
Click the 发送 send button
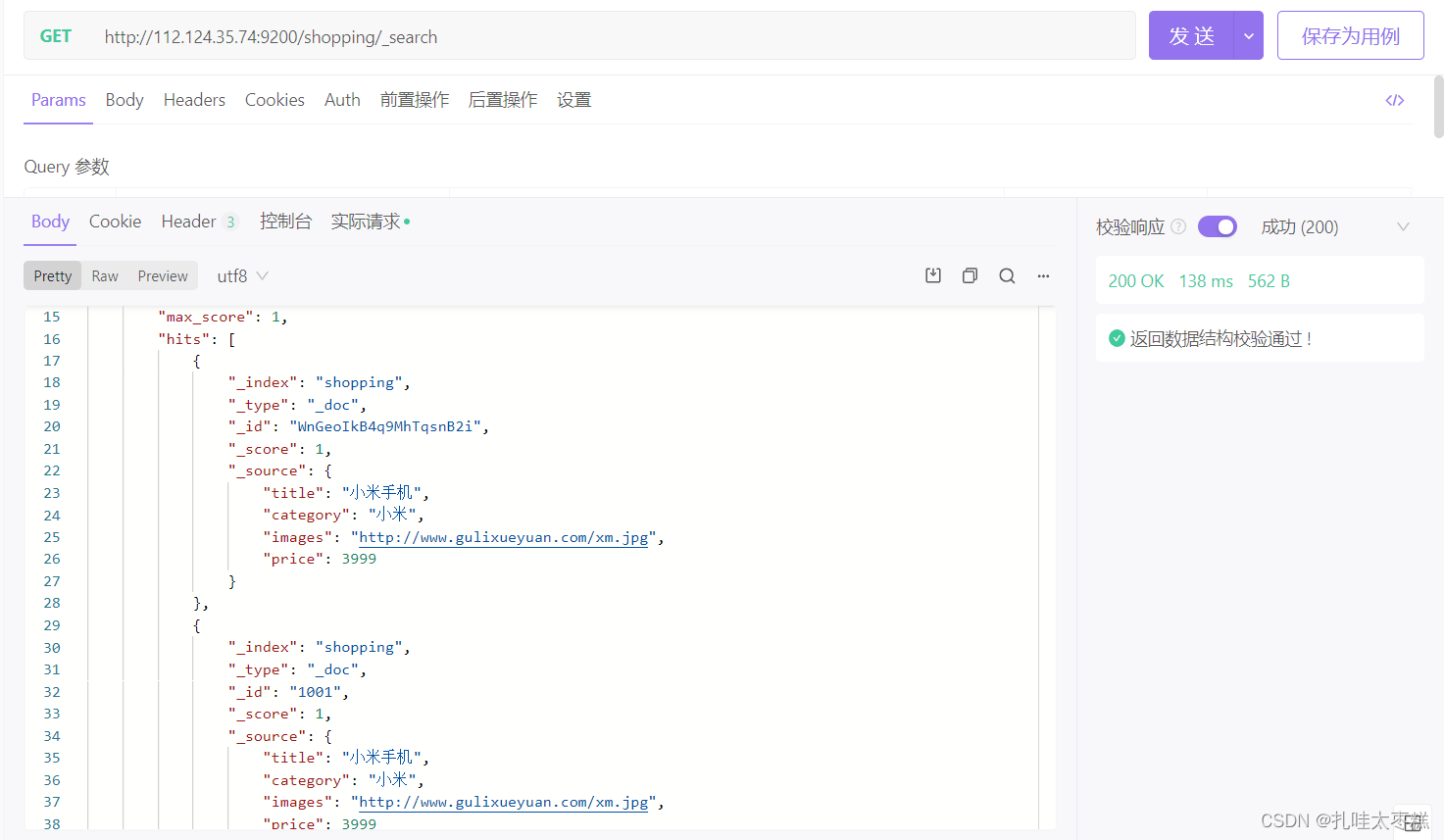point(1191,36)
